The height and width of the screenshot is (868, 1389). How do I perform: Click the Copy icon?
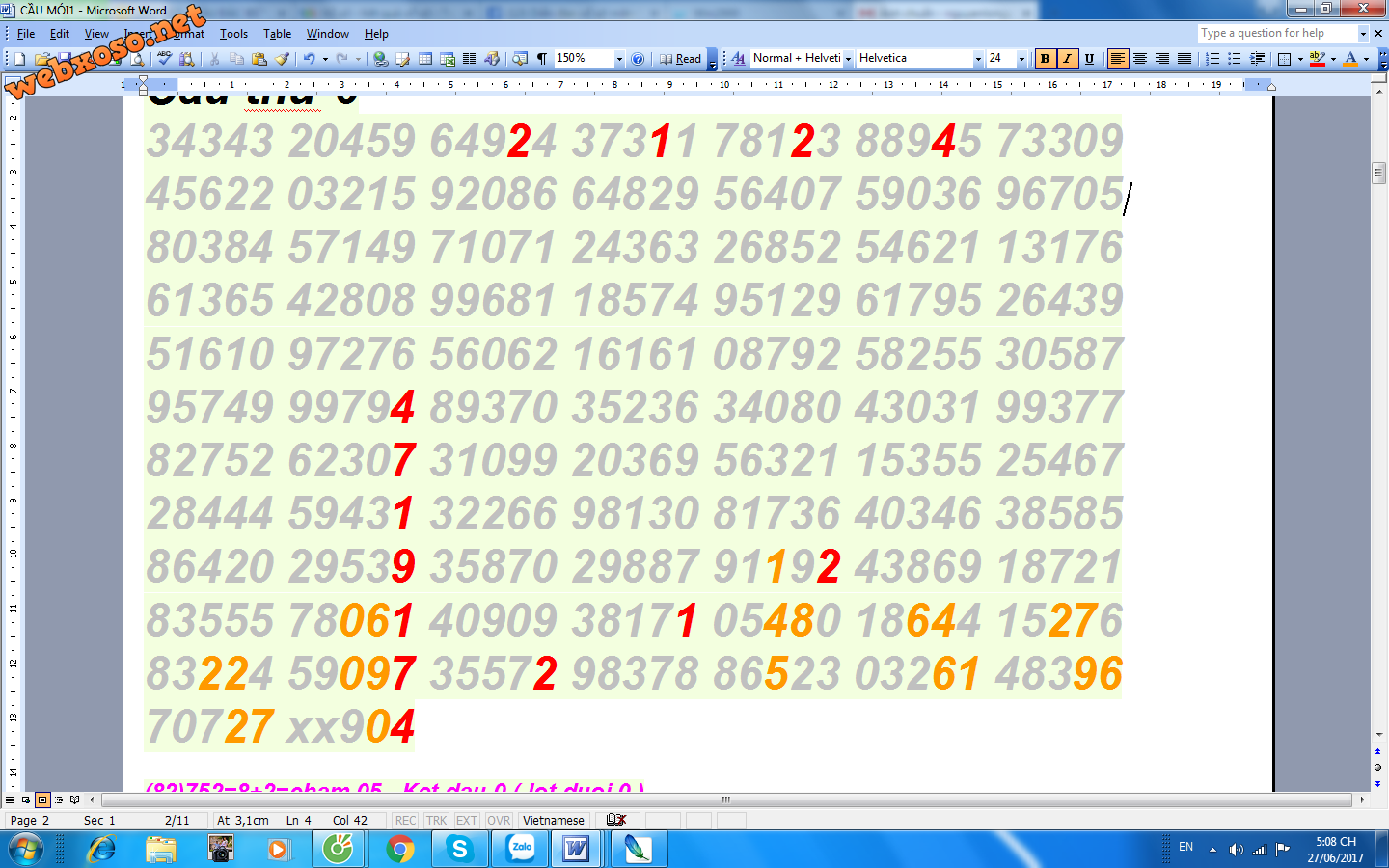click(236, 59)
